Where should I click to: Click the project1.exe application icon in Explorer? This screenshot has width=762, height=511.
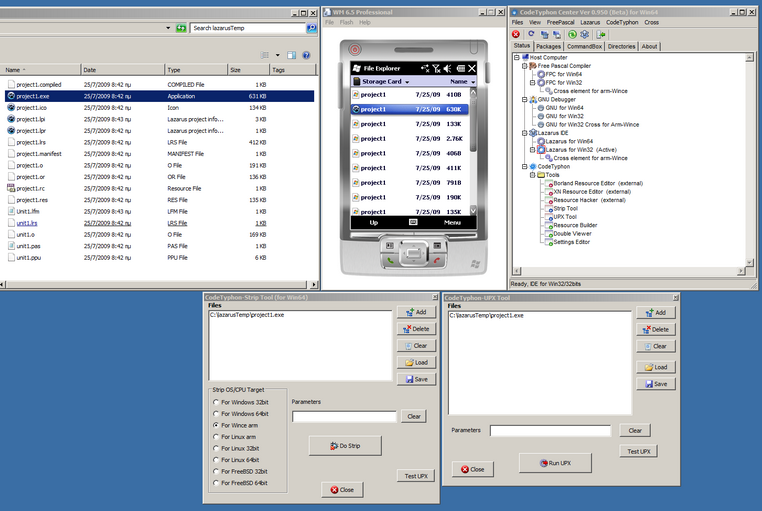tap(11, 96)
